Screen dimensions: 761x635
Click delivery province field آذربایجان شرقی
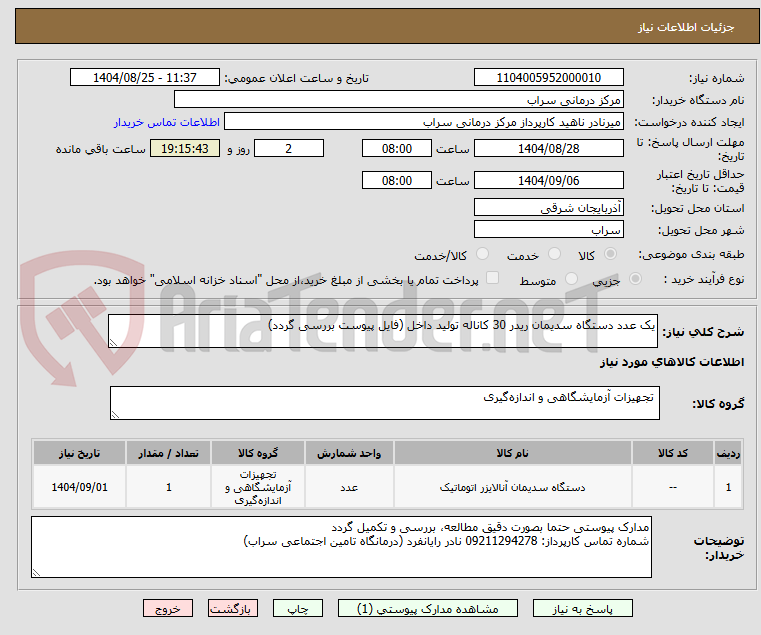[x=548, y=207]
